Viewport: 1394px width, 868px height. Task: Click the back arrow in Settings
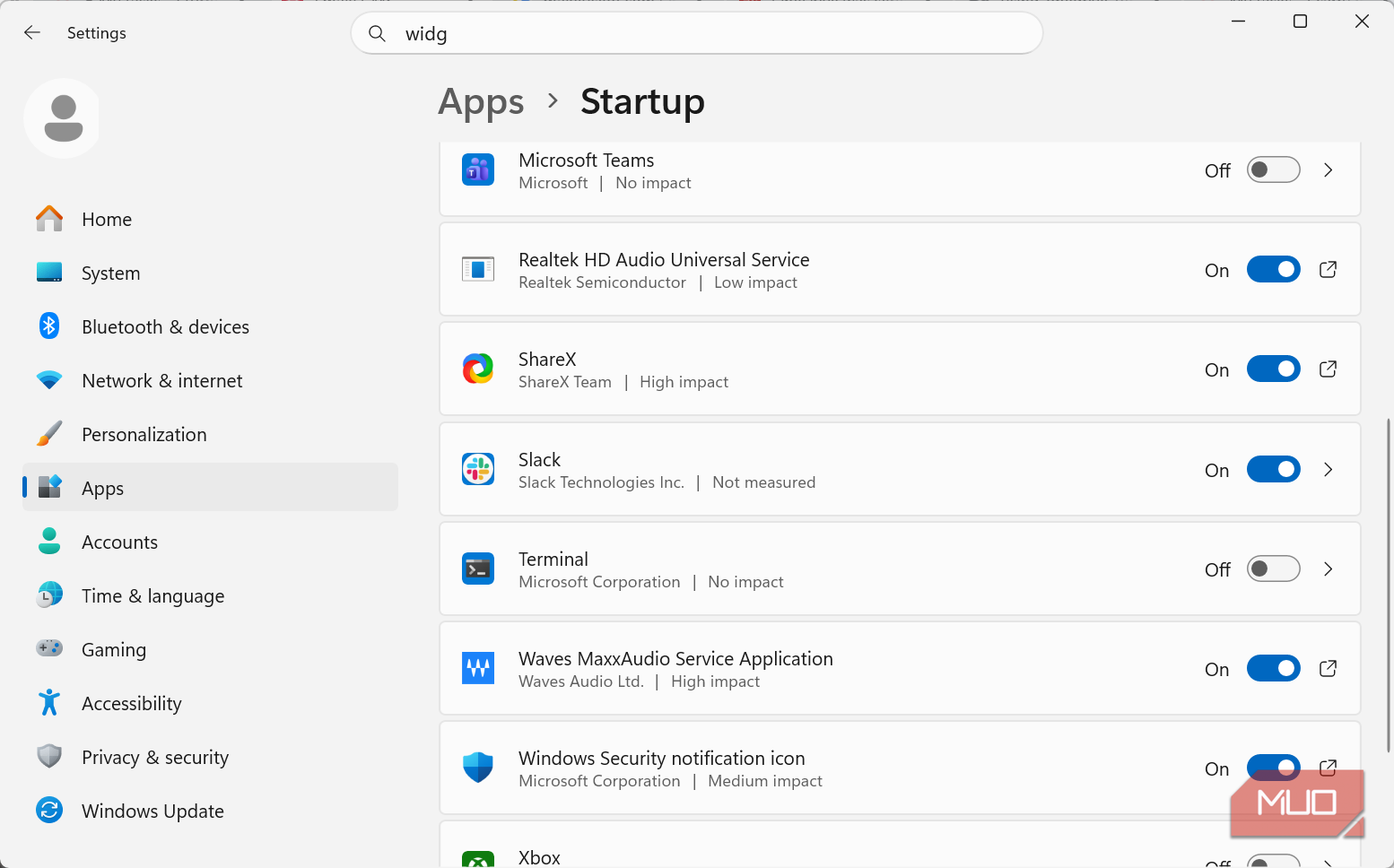click(32, 33)
